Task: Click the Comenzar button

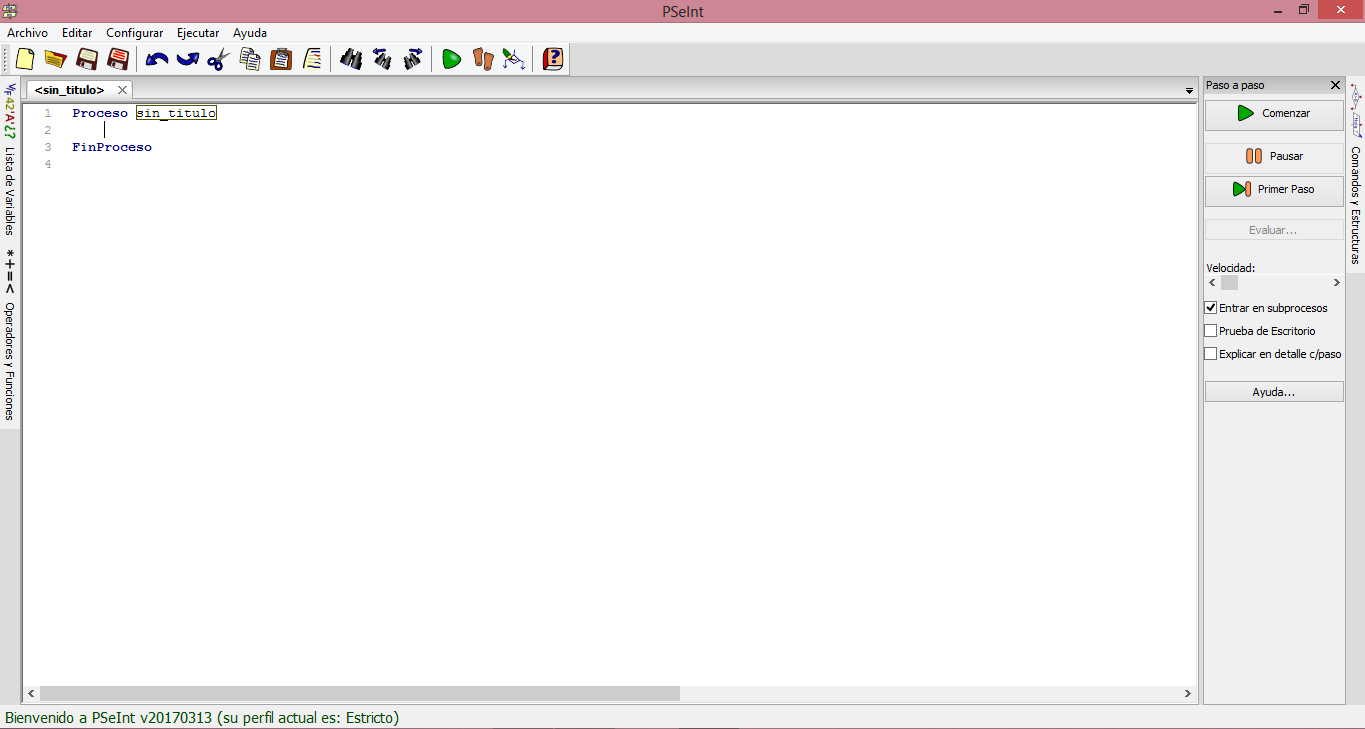Action: (x=1274, y=113)
